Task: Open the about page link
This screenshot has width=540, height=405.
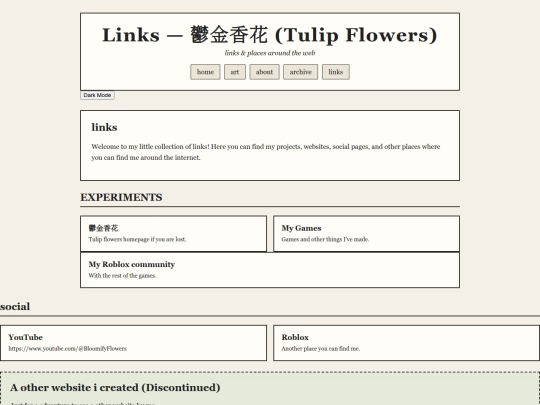Action: (264, 72)
